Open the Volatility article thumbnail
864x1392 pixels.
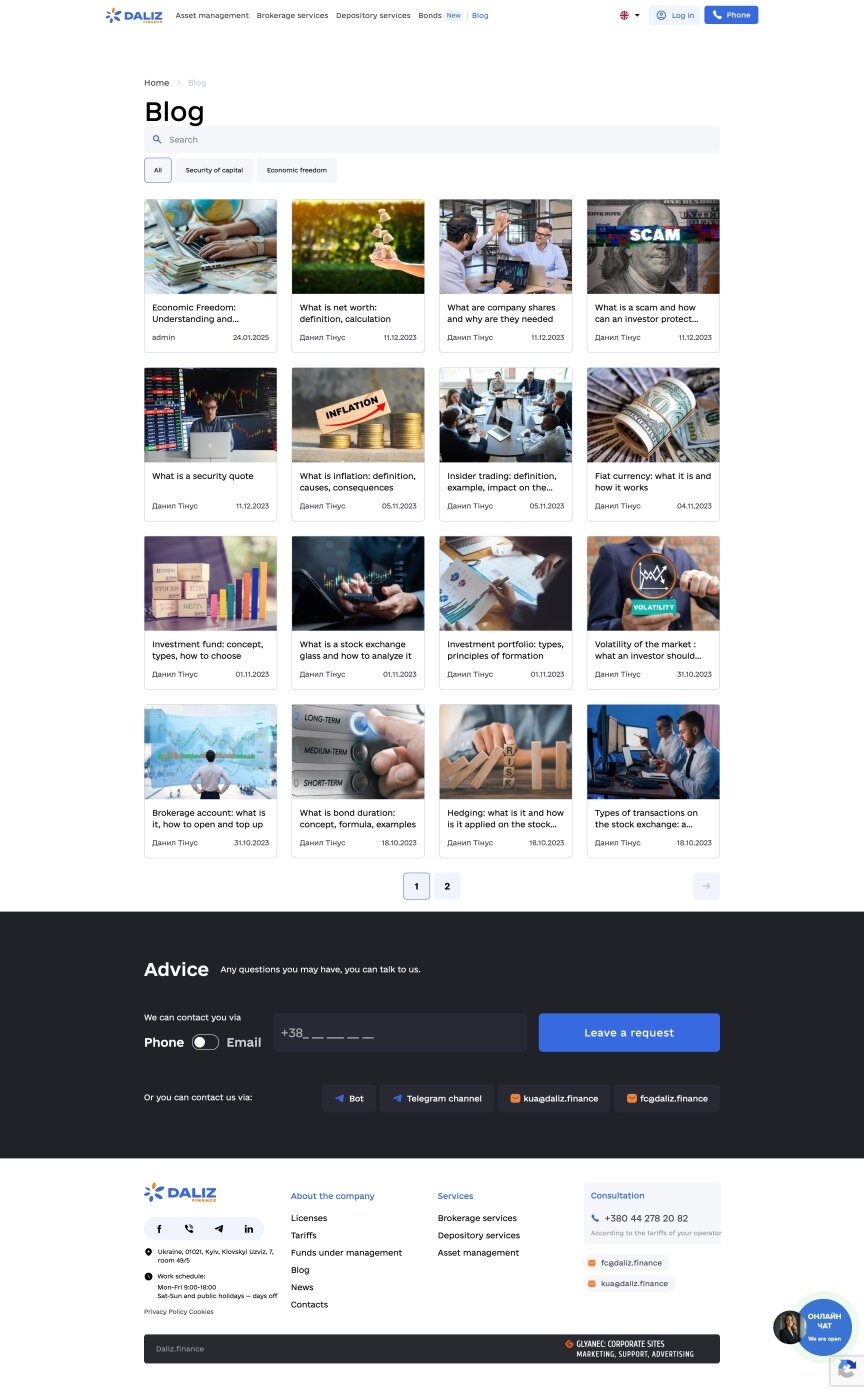tap(653, 583)
